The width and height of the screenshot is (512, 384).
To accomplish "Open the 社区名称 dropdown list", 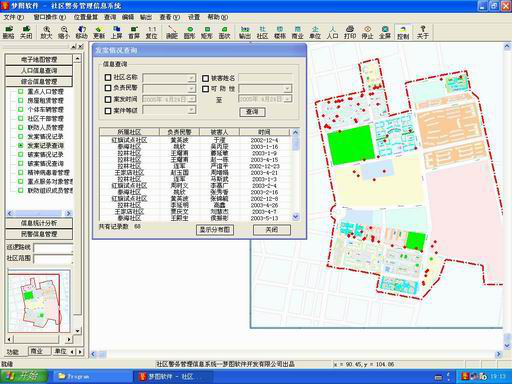I will [191, 78].
